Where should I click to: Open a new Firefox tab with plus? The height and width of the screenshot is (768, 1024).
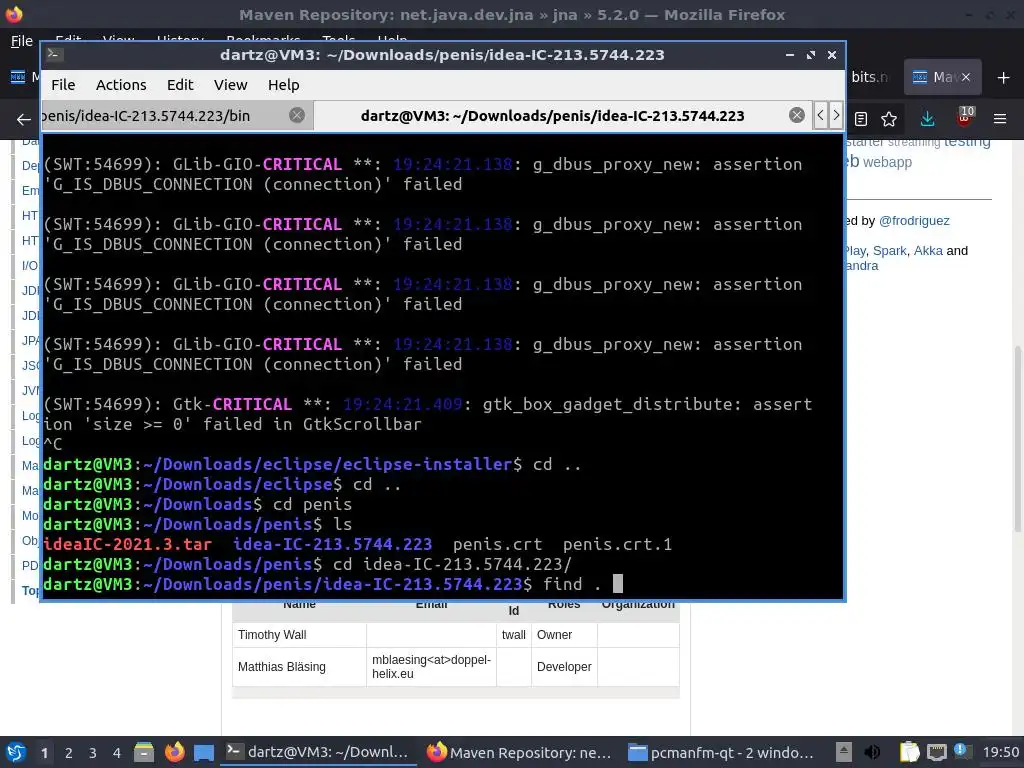click(x=1004, y=78)
